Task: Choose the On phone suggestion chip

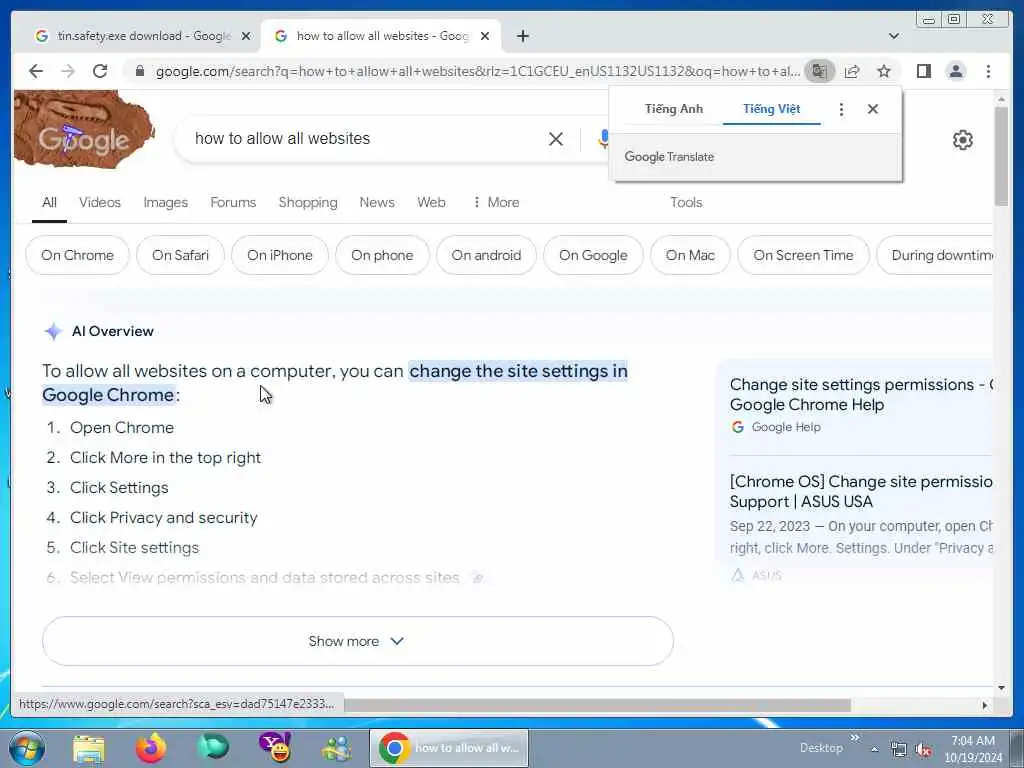Action: coord(382,255)
